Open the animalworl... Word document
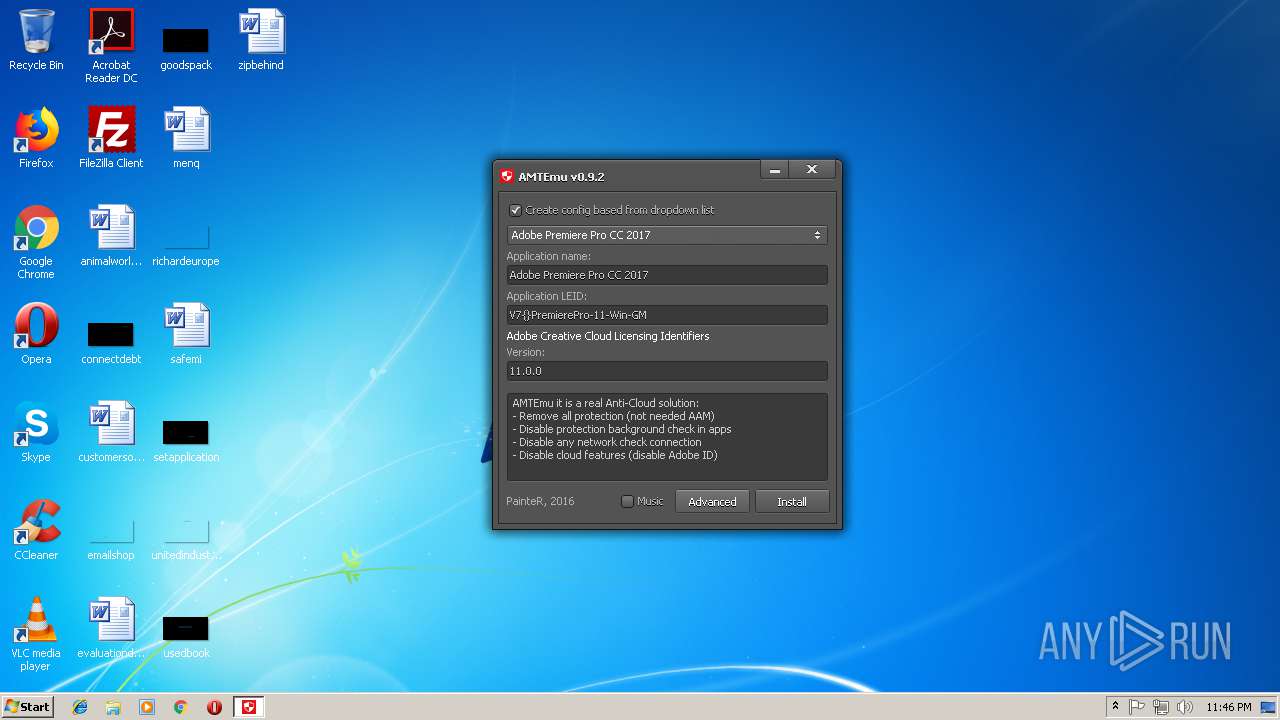Screen dimensions: 1280x720 [x=111, y=236]
